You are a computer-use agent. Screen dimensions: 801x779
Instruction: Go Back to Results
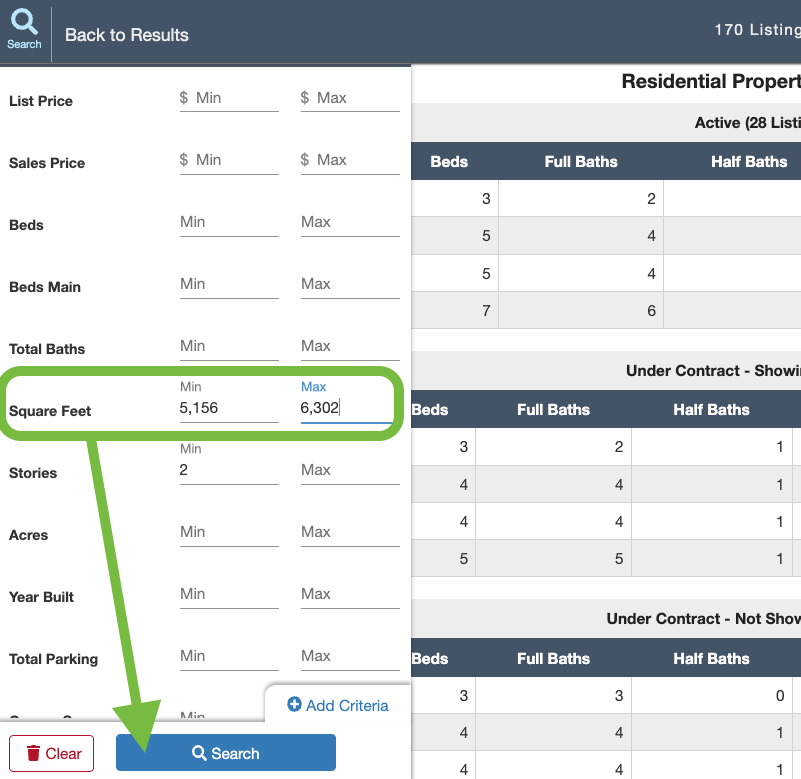pos(127,35)
